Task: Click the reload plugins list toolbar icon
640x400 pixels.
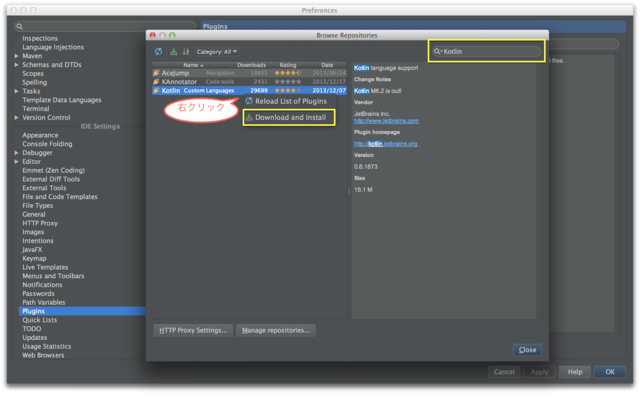Action: coord(158,51)
